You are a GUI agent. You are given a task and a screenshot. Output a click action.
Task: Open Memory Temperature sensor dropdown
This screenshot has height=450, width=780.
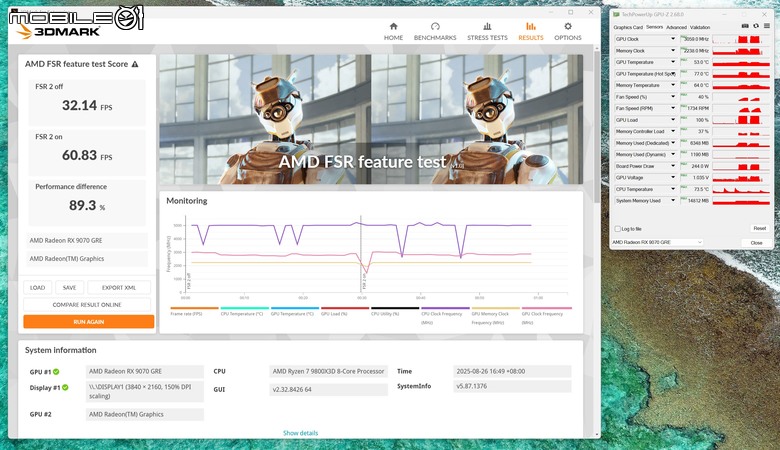click(673, 85)
